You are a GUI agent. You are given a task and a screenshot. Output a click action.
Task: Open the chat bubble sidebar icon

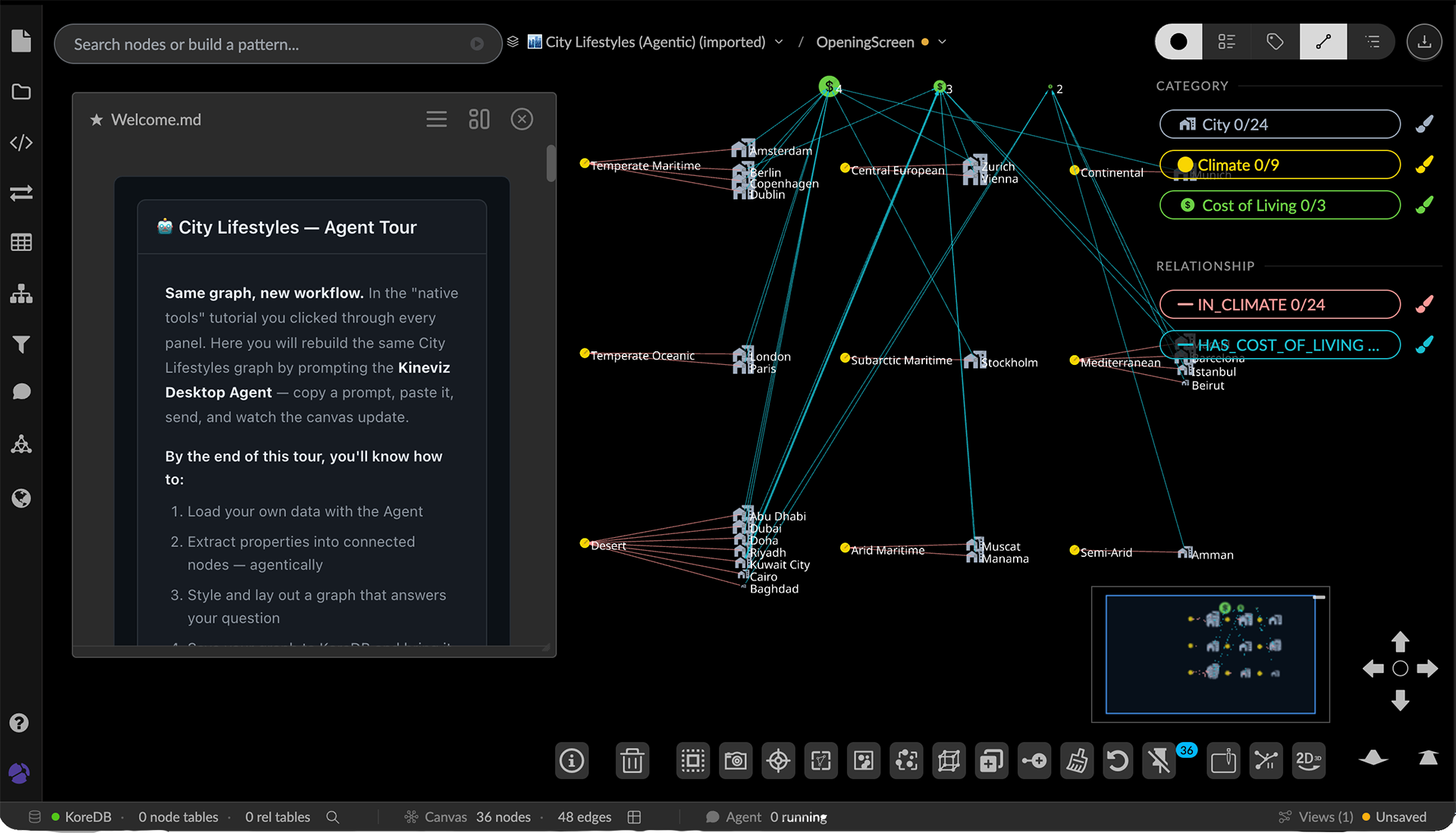click(x=21, y=392)
